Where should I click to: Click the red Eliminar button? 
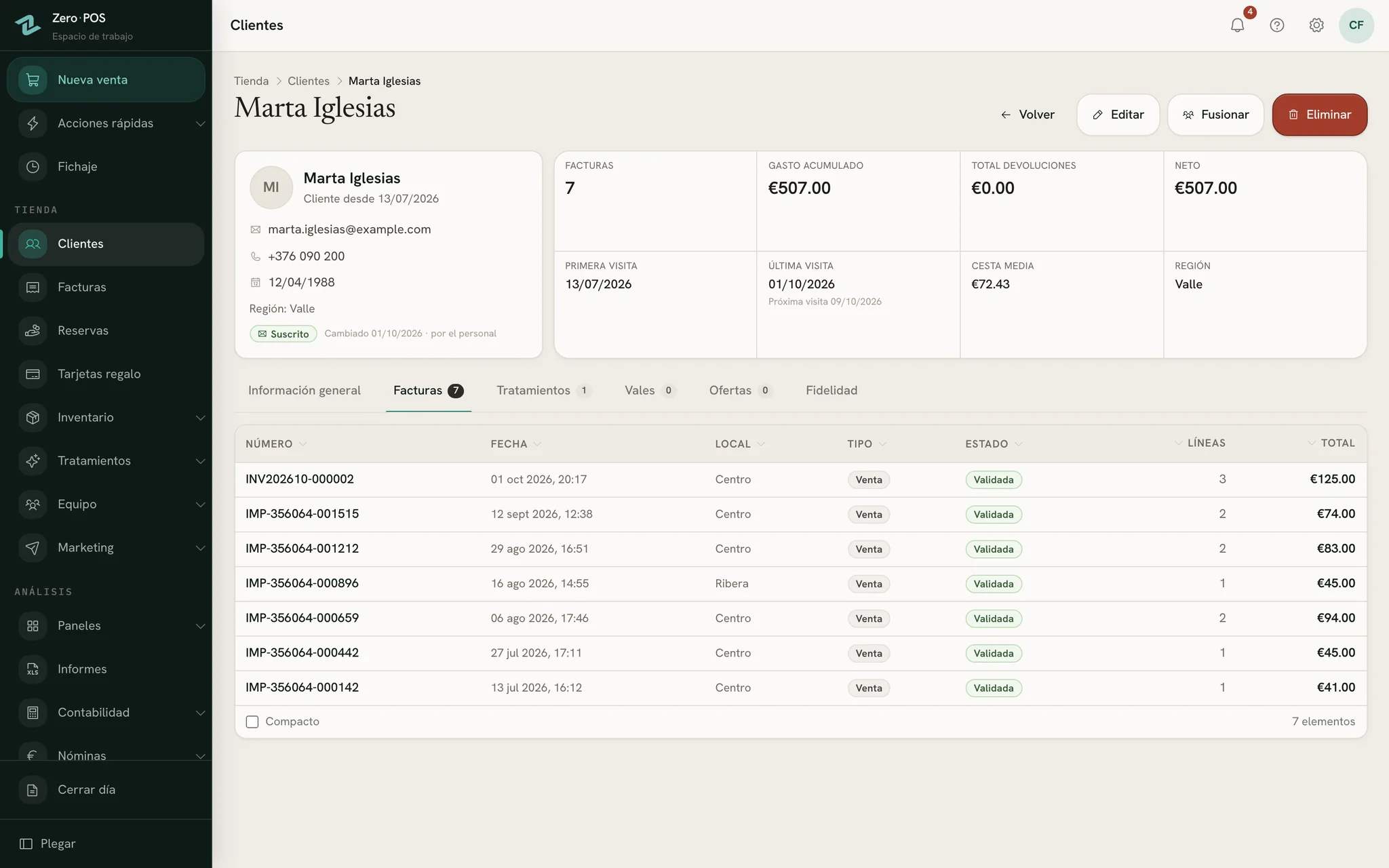point(1320,115)
